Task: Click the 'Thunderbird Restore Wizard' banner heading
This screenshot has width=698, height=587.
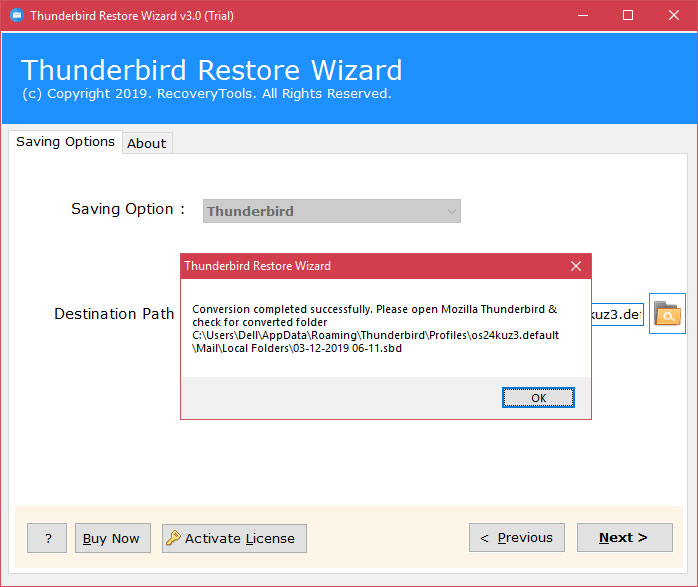Action: coord(211,70)
